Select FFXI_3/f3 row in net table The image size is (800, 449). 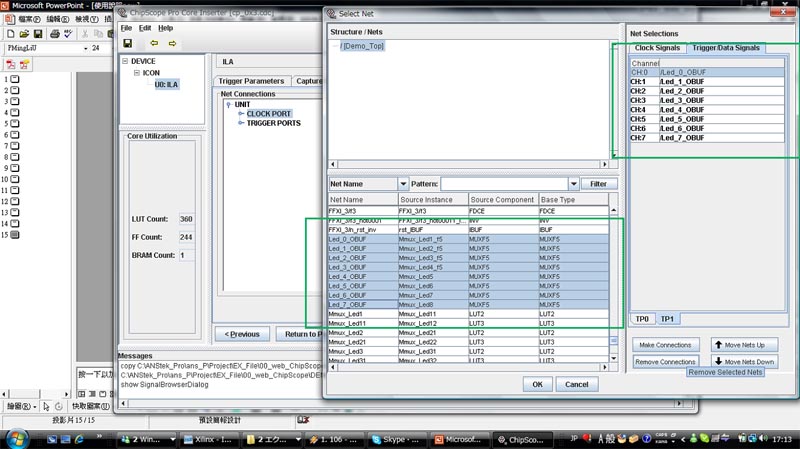point(468,211)
